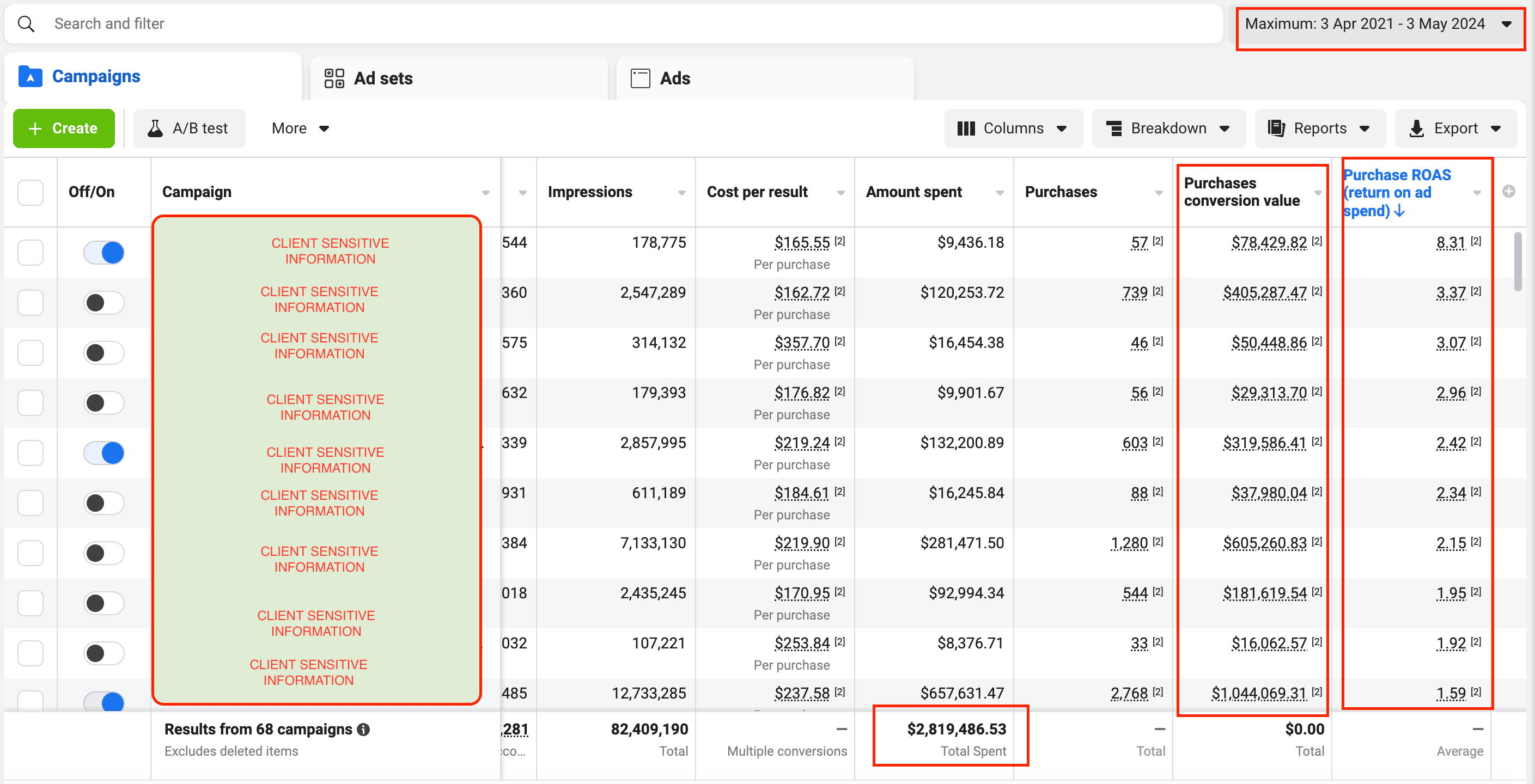Viewport: 1535px width, 784px height.
Task: Open the $165.55 cost per result link
Action: coord(801,242)
